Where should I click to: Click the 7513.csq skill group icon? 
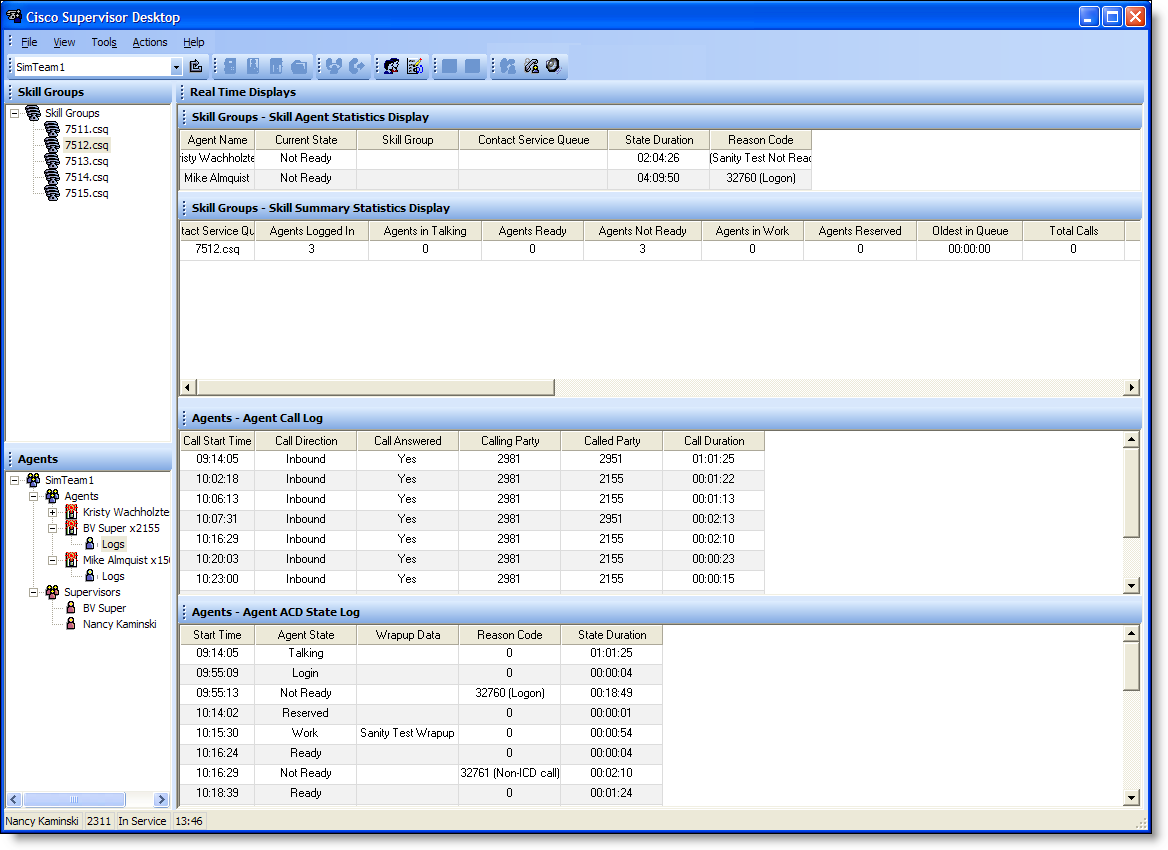51,161
